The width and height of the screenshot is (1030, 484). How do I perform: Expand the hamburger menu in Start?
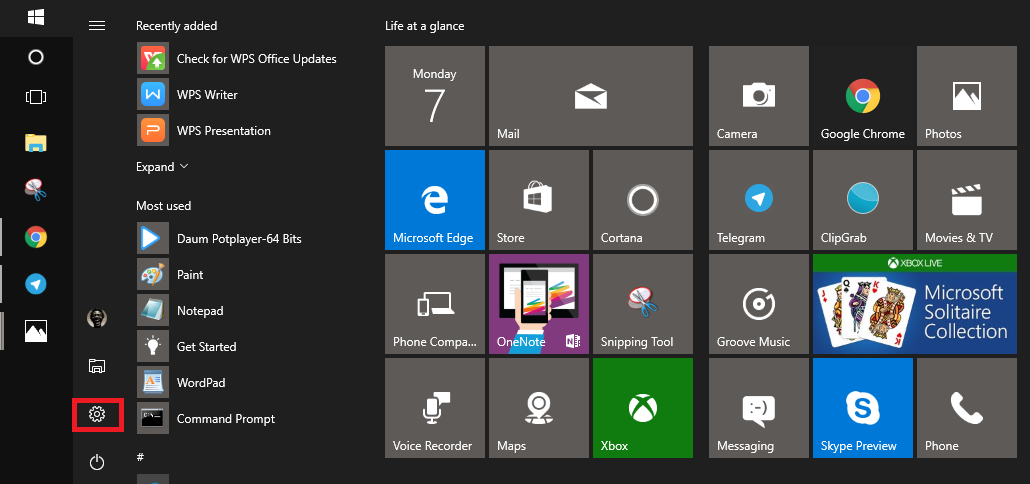coord(97,26)
